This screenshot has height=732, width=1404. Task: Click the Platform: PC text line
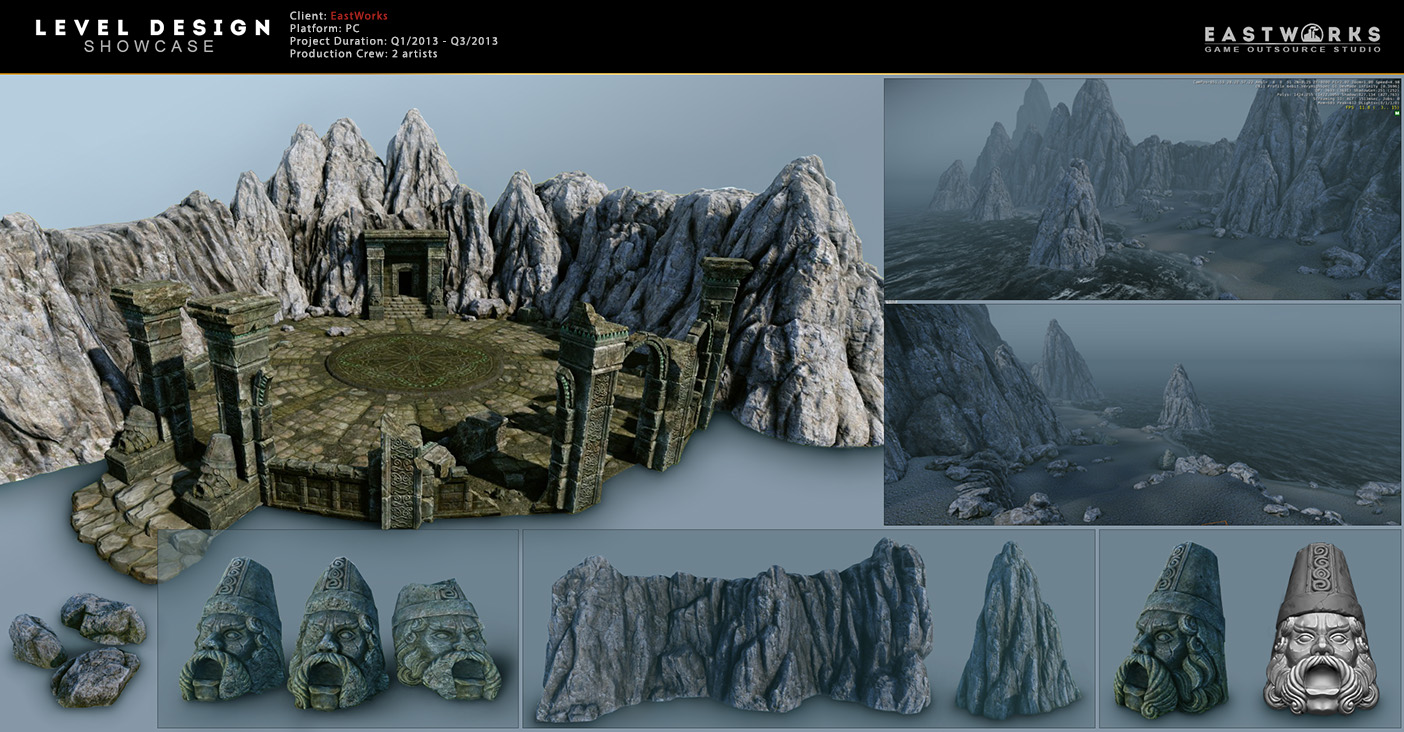[324, 29]
